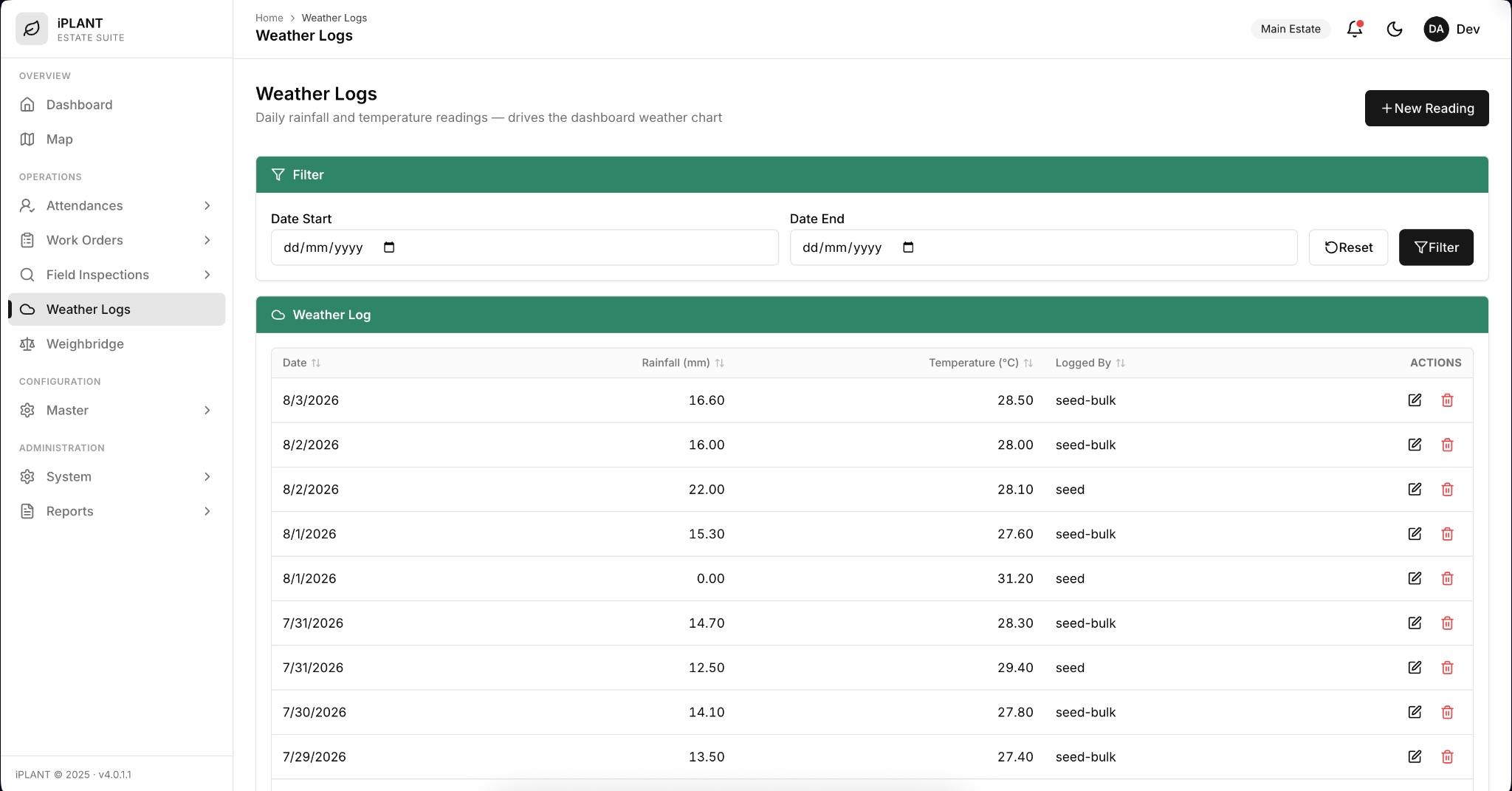Follow the Home breadcrumb link
Viewport: 1512px width, 791px height.
point(269,18)
